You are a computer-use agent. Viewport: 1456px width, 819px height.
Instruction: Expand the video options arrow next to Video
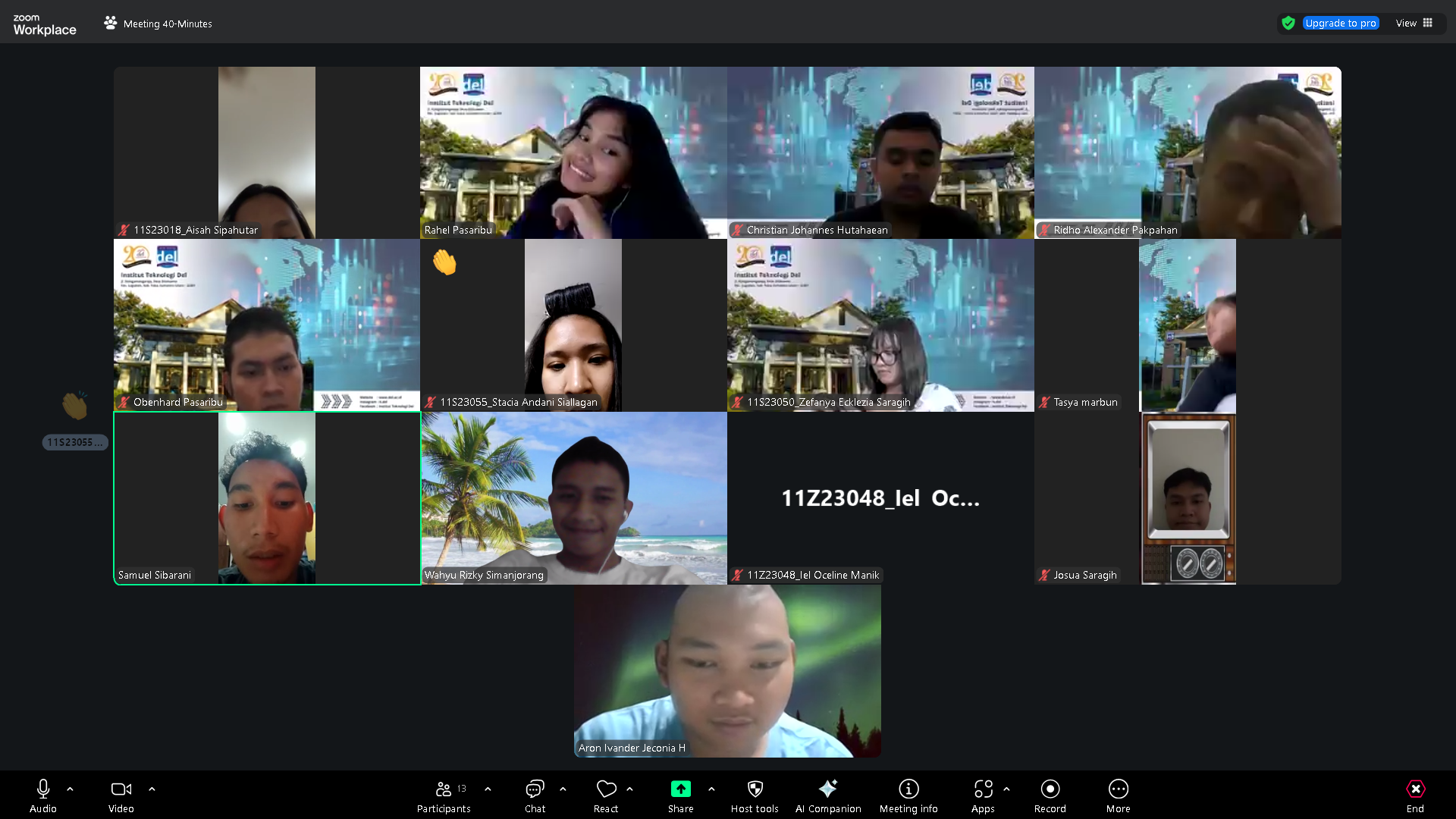click(x=152, y=789)
